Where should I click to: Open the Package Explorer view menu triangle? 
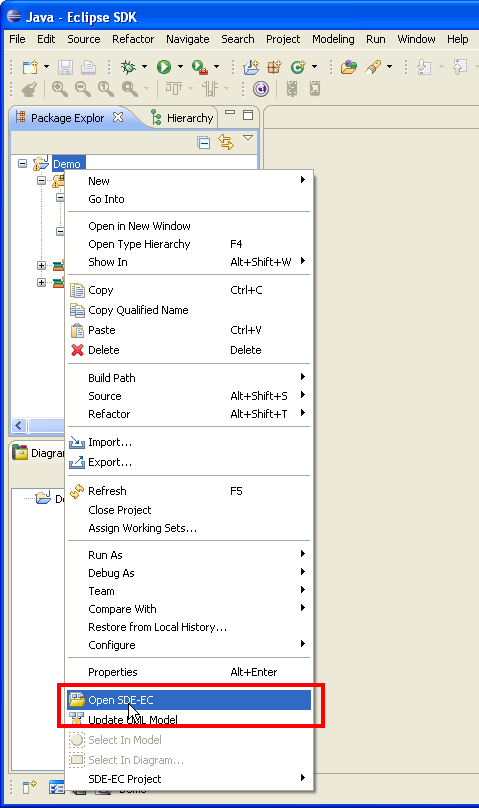248,138
